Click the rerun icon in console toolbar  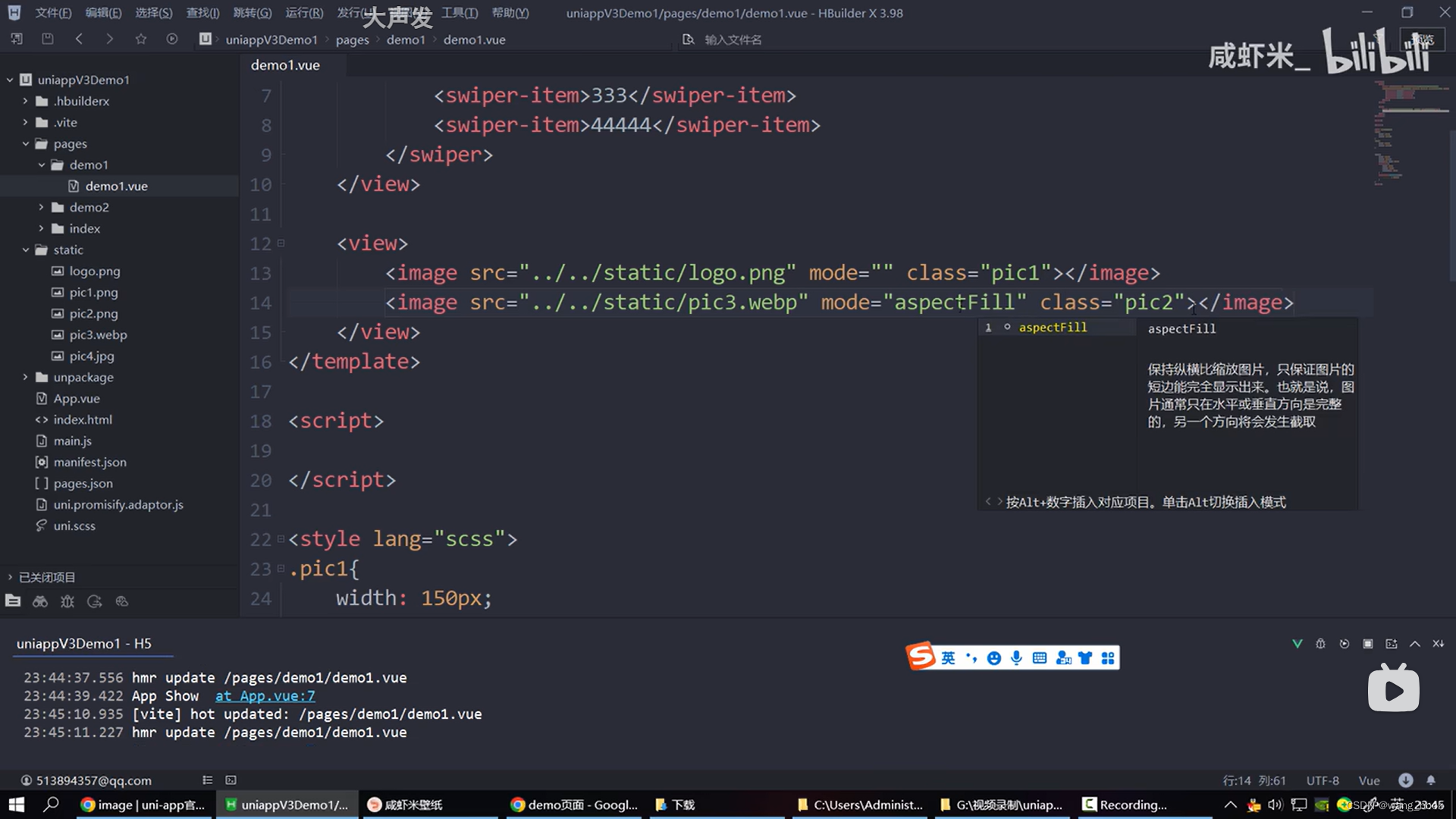[1345, 644]
